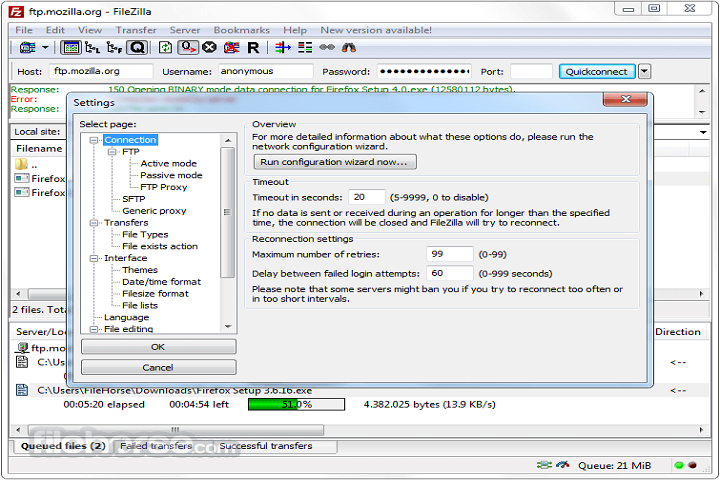Collapse the Interface tree node
The width and height of the screenshot is (720, 480).
coord(95,258)
